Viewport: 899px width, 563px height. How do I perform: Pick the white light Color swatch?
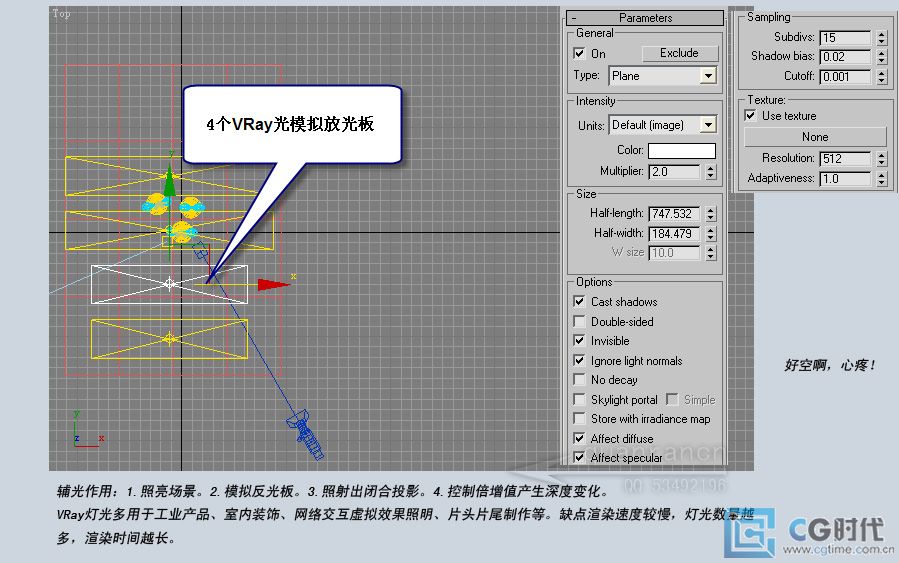pos(682,150)
